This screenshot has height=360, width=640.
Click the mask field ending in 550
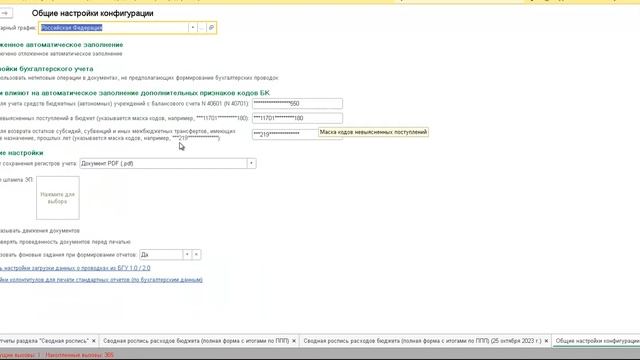pyautogui.click(x=297, y=104)
